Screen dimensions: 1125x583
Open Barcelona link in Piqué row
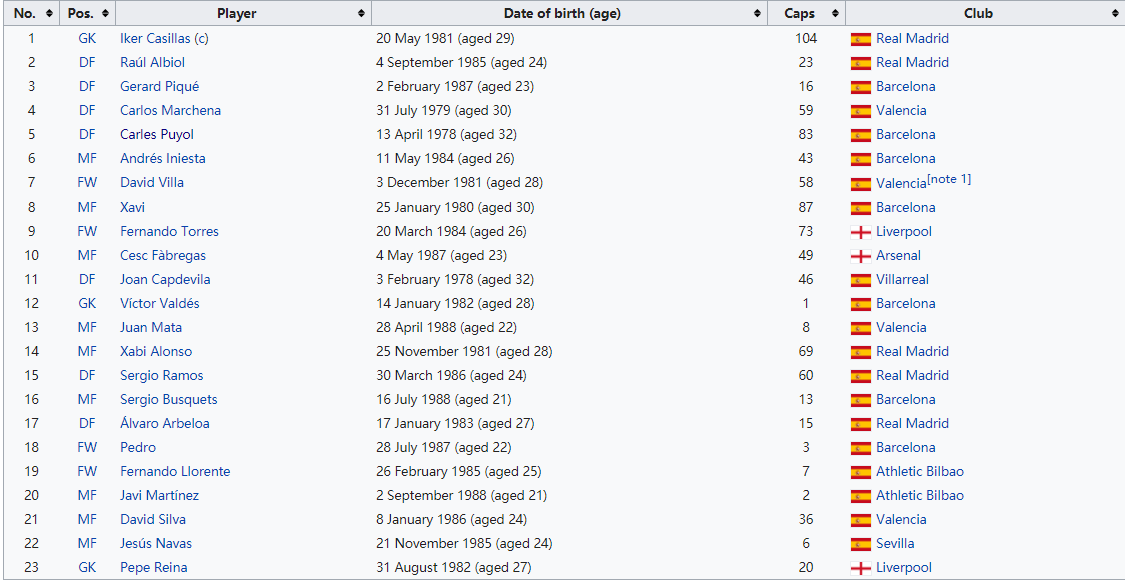pyautogui.click(x=905, y=87)
